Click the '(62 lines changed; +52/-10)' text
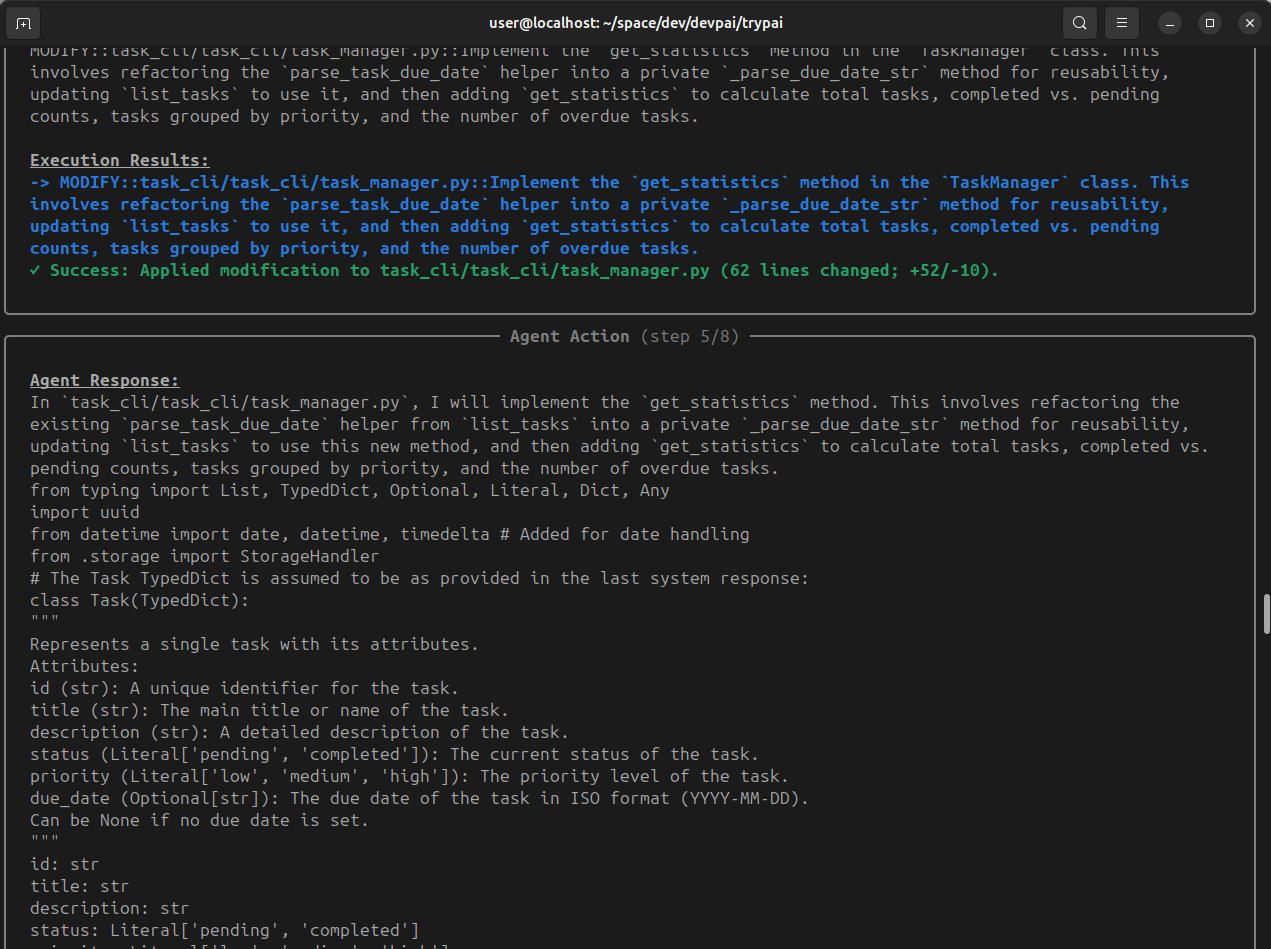Screen dimensions: 1271x949 (859, 270)
